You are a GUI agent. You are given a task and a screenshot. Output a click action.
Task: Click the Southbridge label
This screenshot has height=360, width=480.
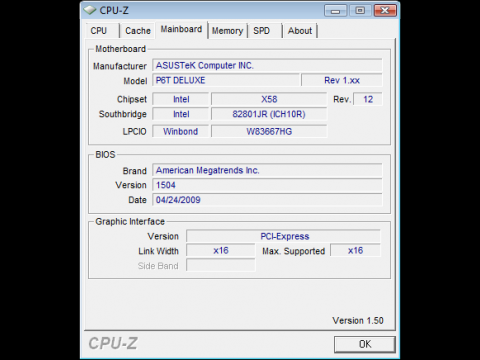(123, 114)
